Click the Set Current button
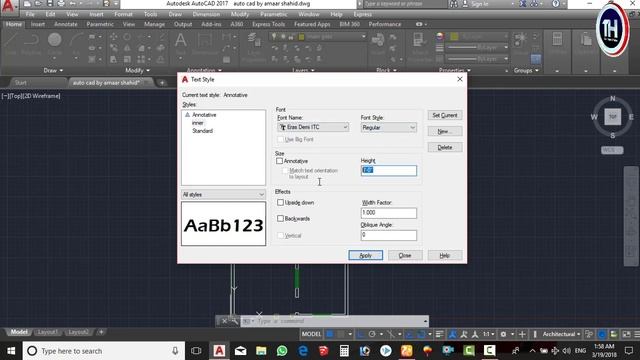Viewport: 640px width, 360px height. click(x=445, y=116)
